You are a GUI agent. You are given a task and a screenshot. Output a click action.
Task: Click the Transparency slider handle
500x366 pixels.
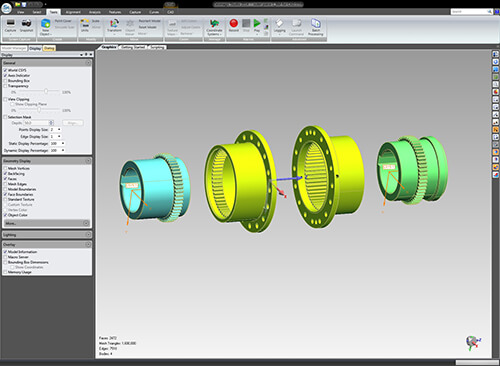click(x=46, y=91)
